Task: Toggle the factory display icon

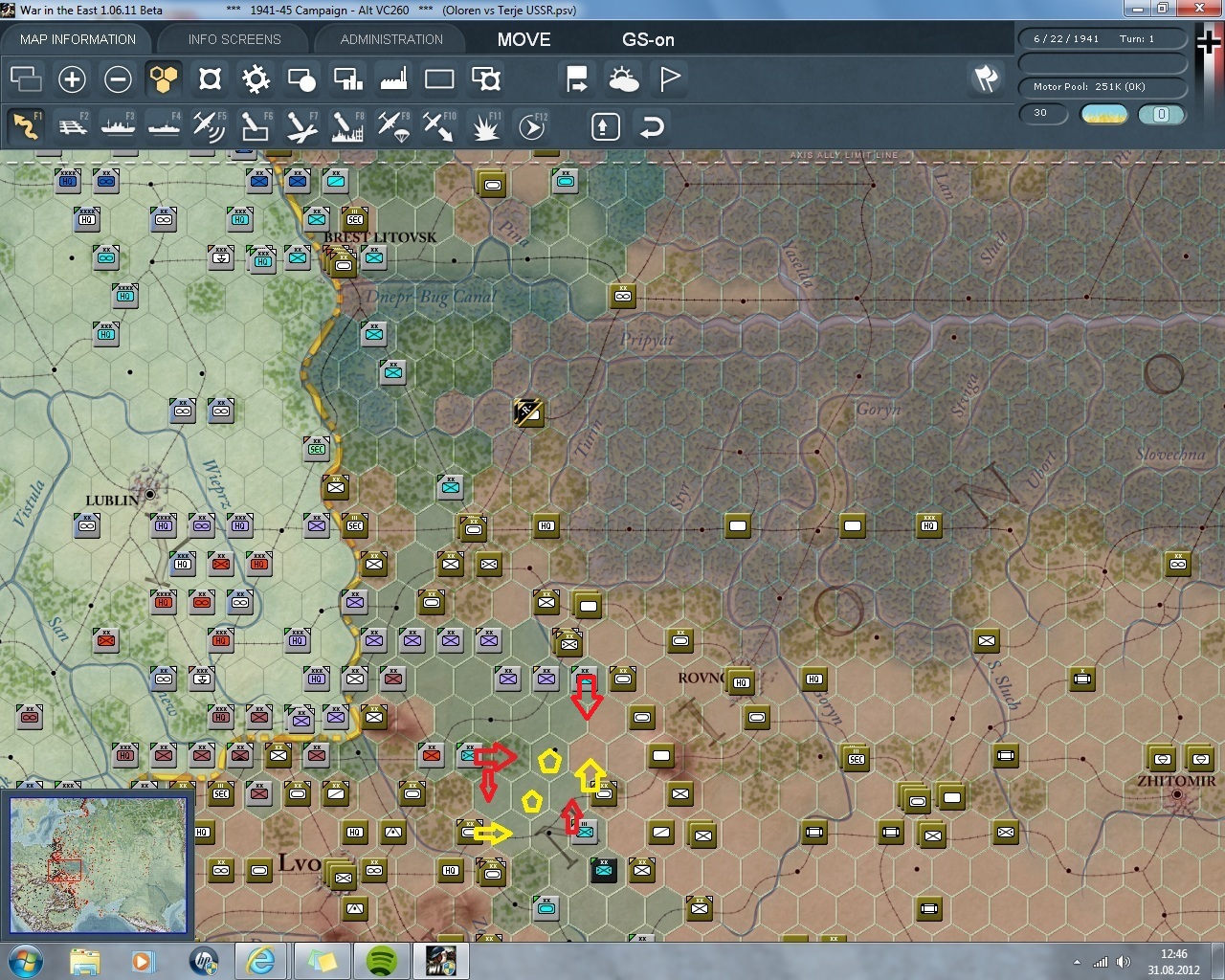Action: (x=393, y=78)
